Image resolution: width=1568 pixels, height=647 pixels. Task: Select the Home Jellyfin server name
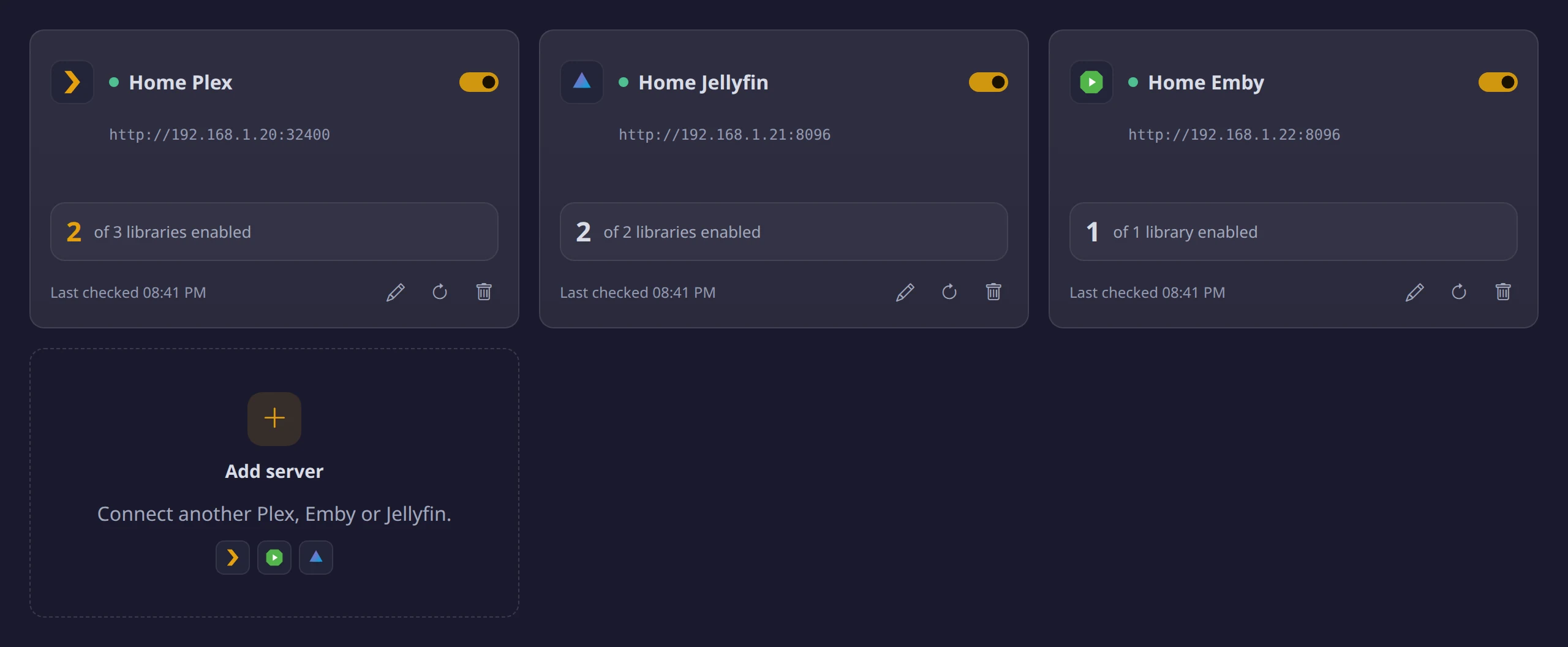[703, 83]
